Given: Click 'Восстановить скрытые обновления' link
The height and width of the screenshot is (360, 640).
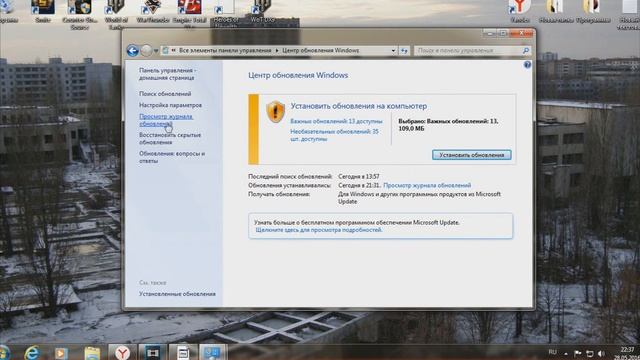Looking at the screenshot, I should click(170, 139).
